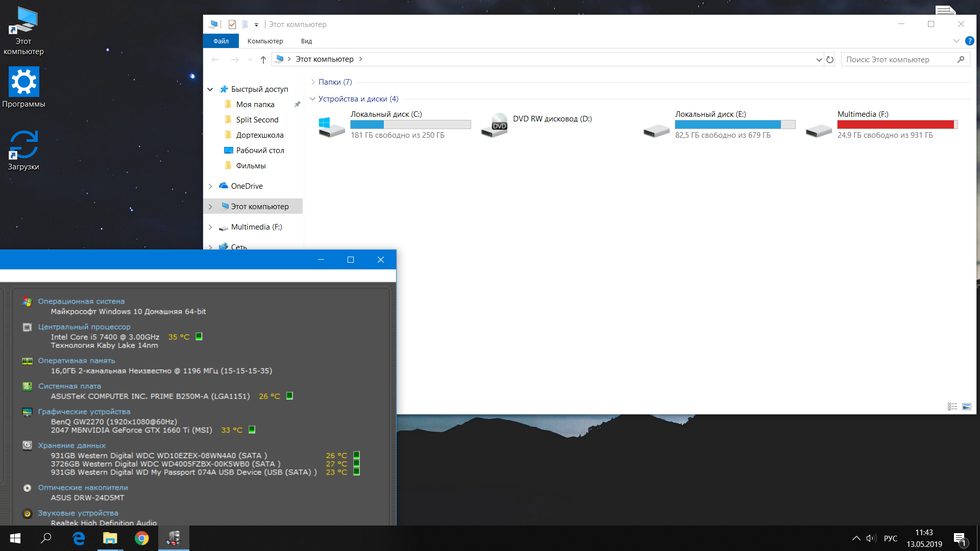Screen dimensions: 980x551
Task: Open recent locations dropdown arrow
Action: pyautogui.click(x=250, y=59)
